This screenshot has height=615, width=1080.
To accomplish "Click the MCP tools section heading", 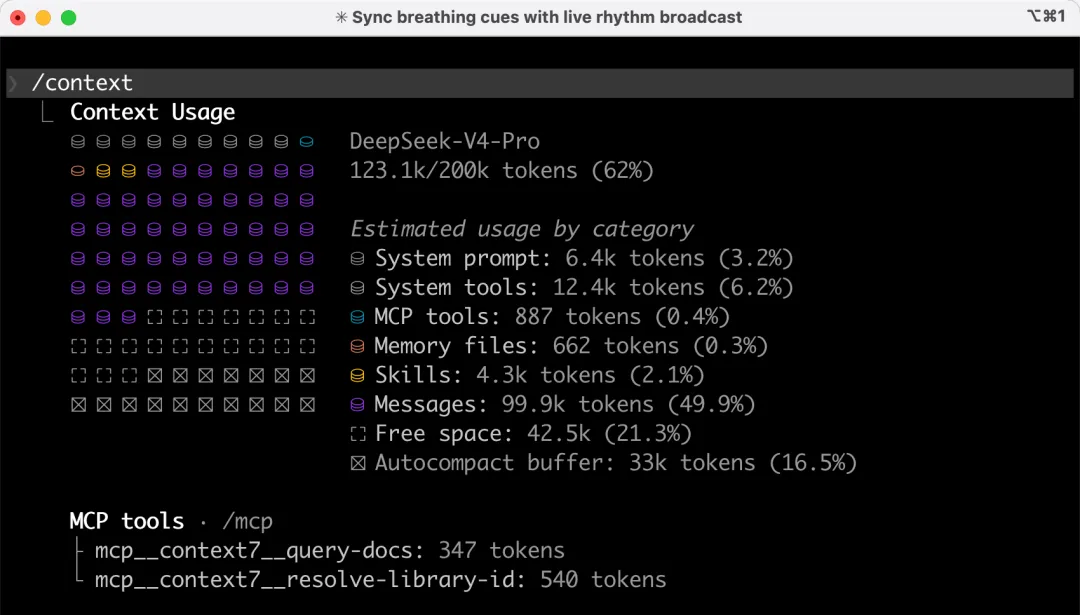I will tap(126, 521).
